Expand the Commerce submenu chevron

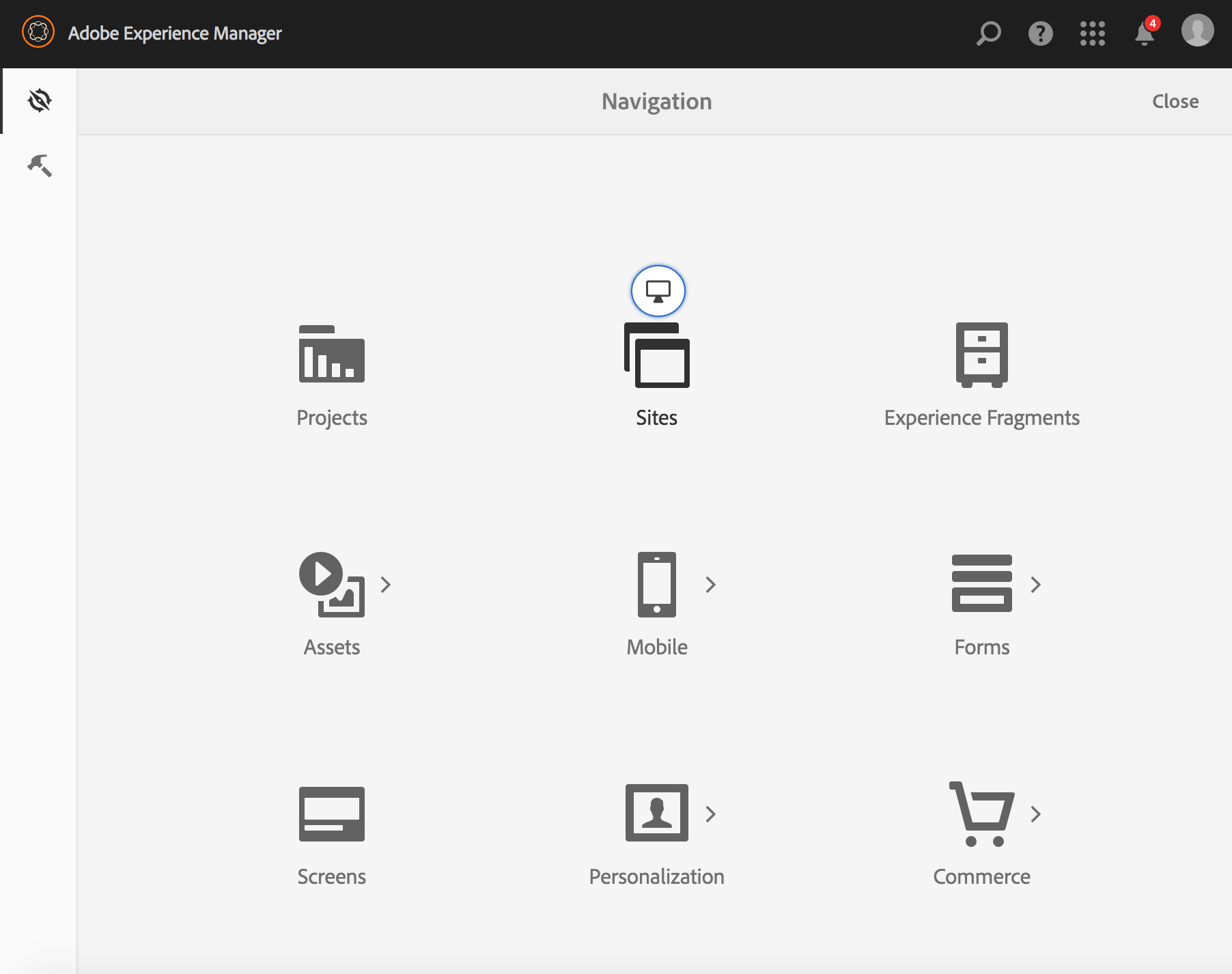coord(1036,813)
